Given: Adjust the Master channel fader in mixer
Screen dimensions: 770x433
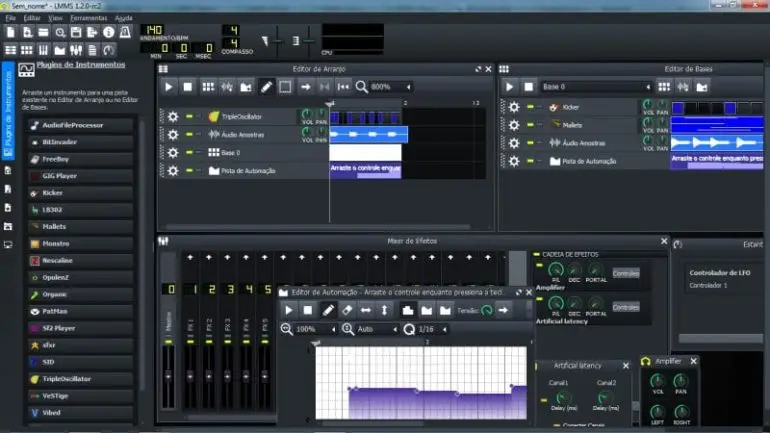Looking at the screenshot, I should (x=168, y=377).
